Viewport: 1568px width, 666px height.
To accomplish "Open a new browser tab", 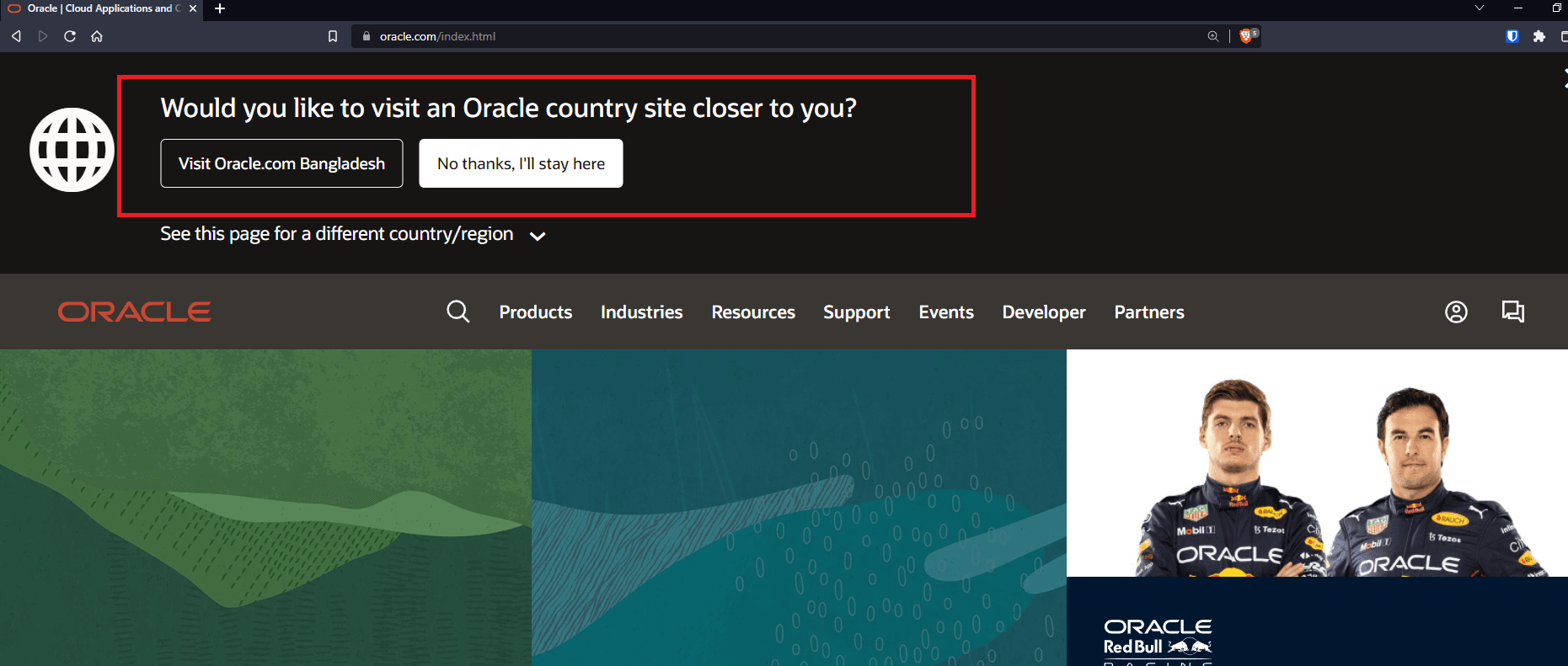I will (x=220, y=8).
